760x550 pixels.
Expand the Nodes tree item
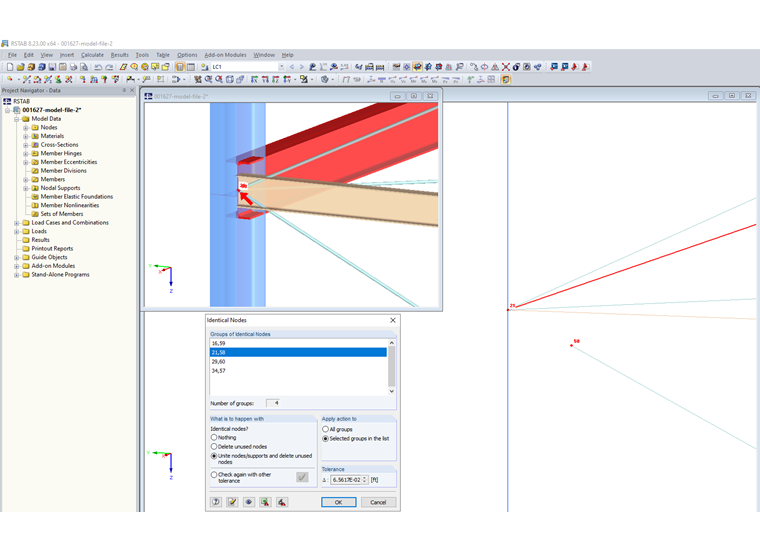click(x=26, y=127)
